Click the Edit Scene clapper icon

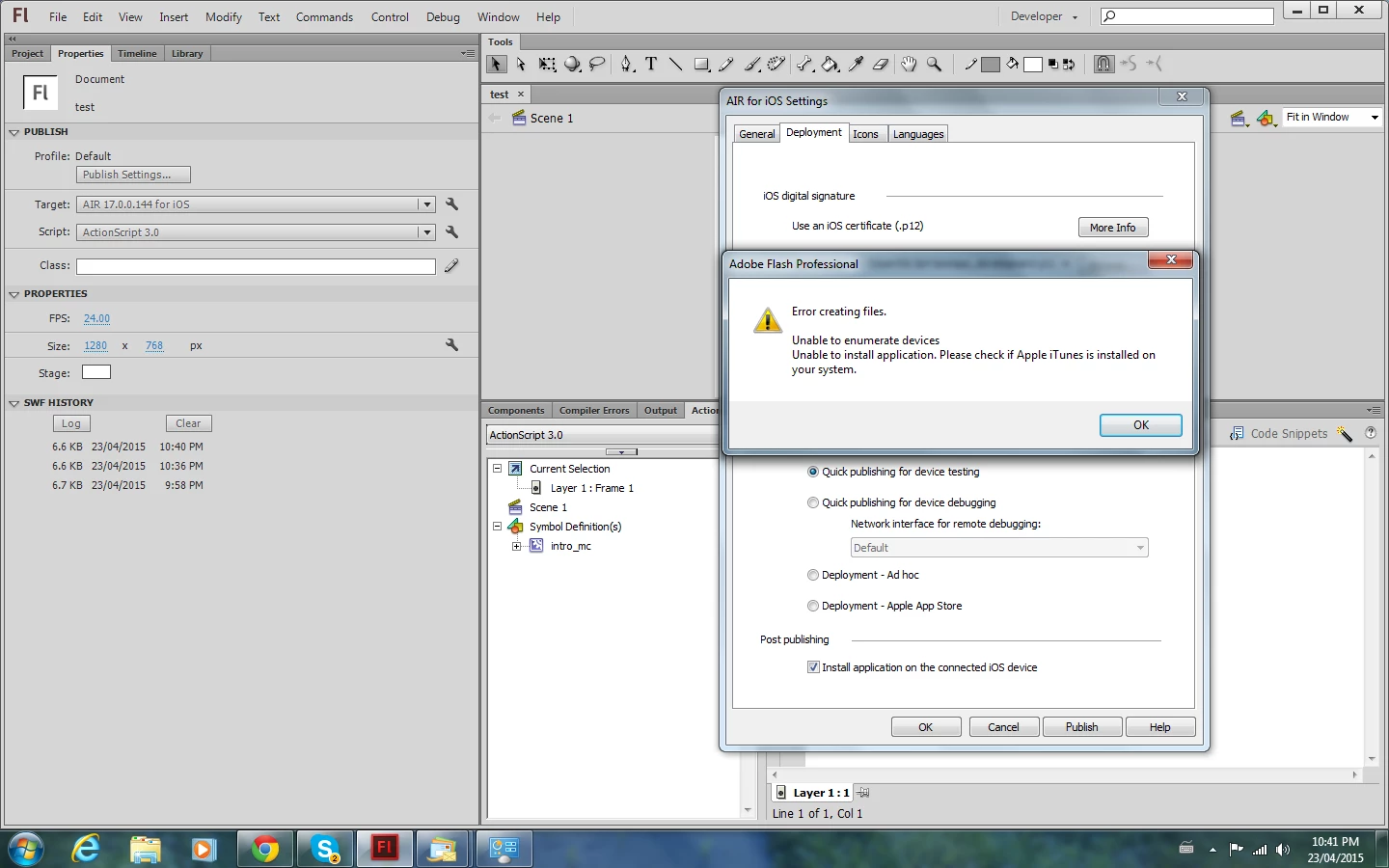1239,118
